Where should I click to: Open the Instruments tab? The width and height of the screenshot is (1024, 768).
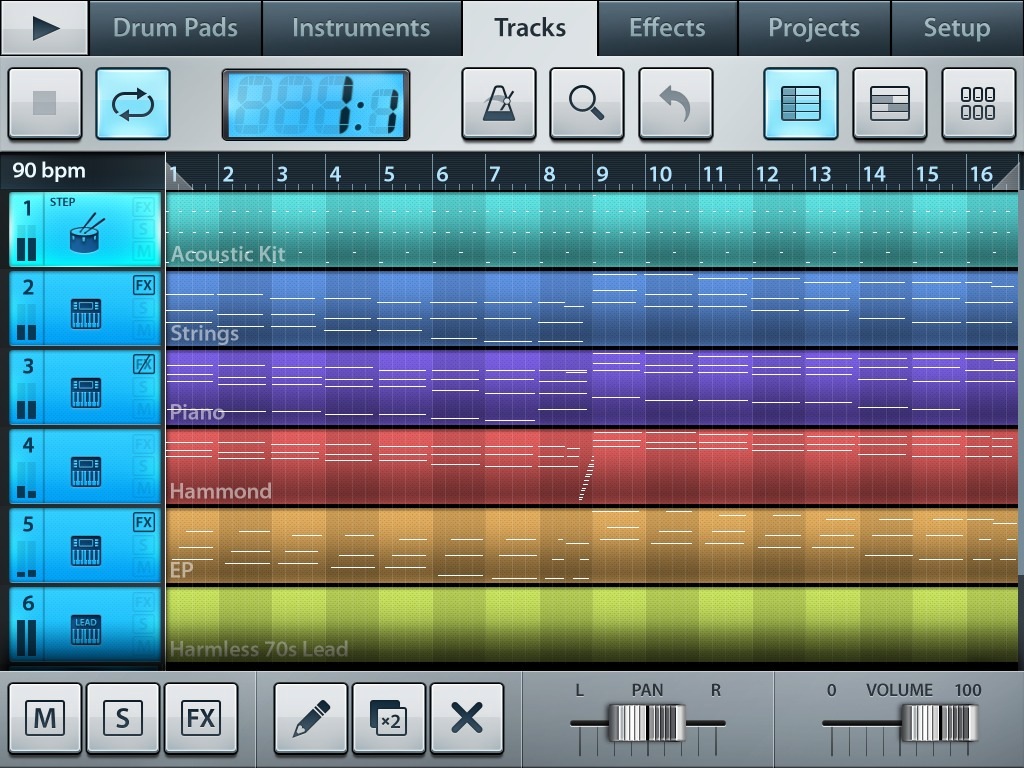click(361, 27)
